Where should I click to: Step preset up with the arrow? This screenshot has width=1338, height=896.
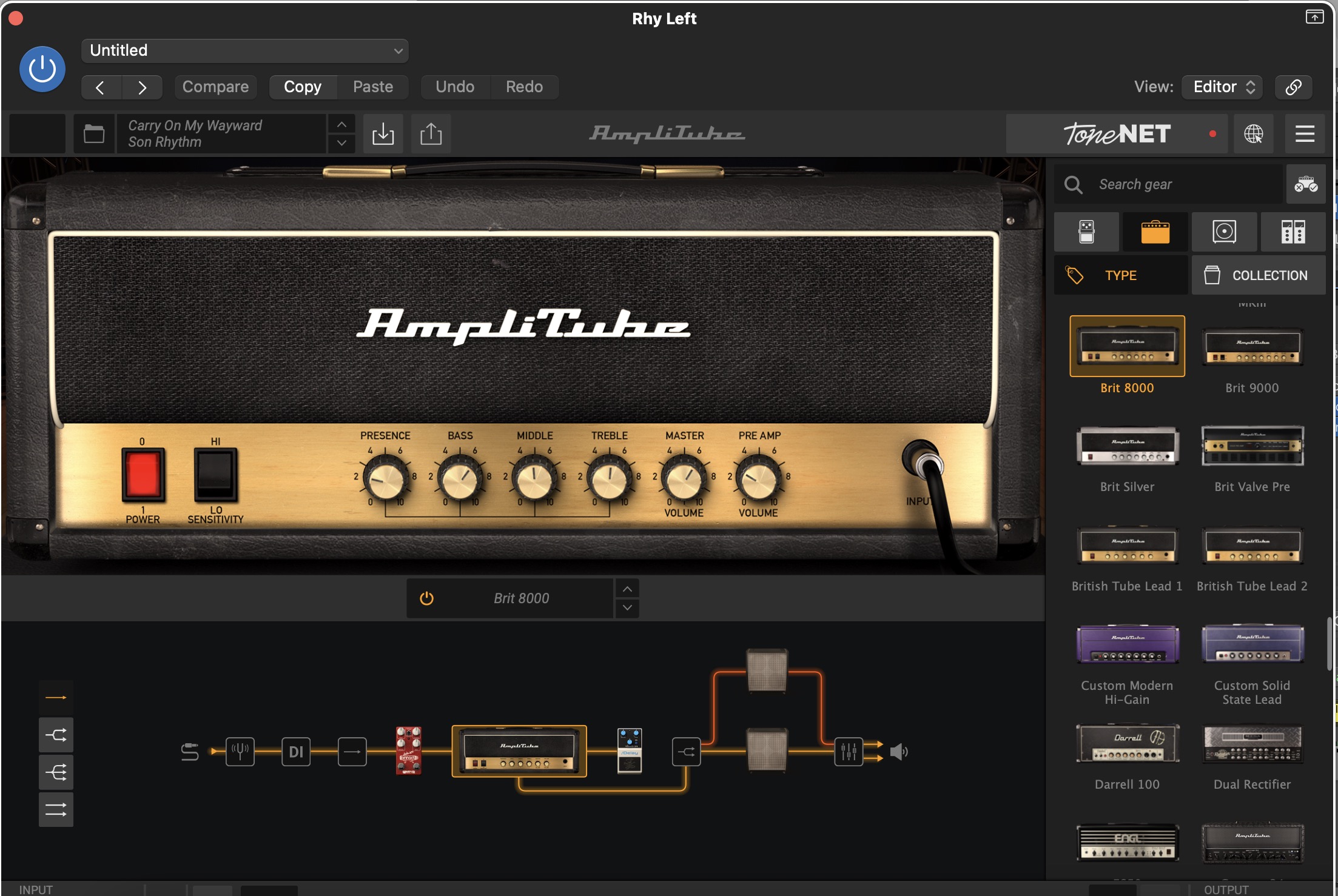pos(341,124)
